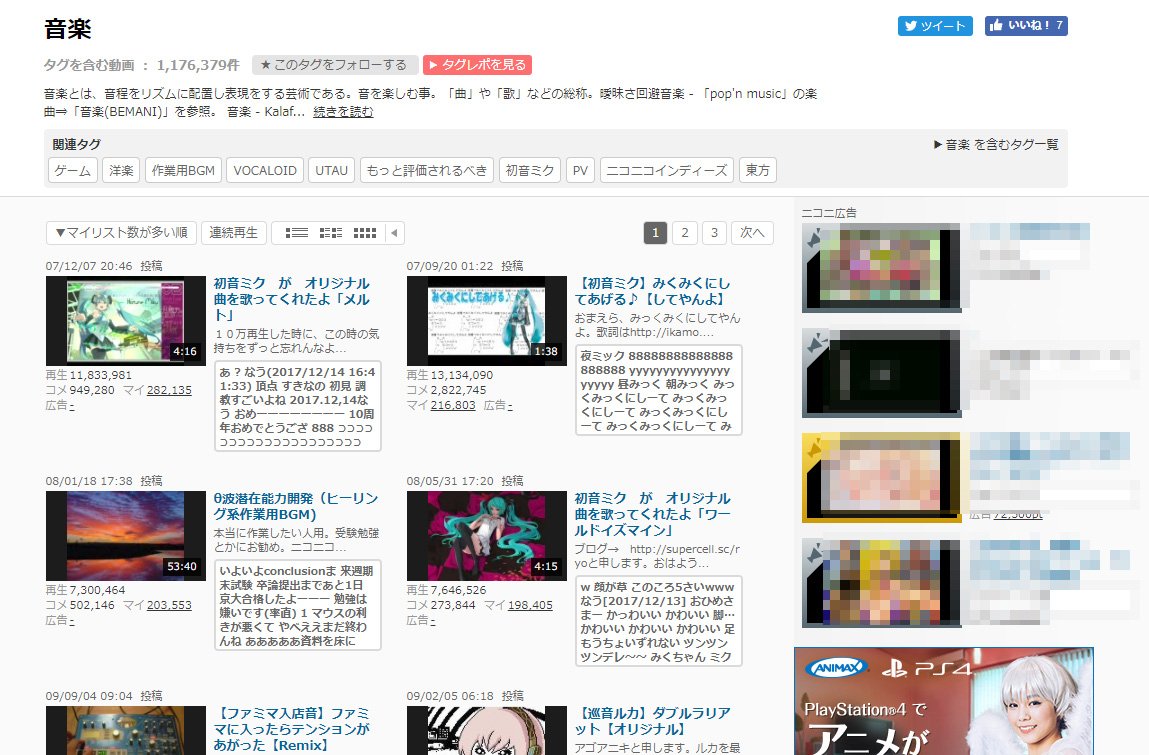
Task: Open mylist count 198,405 link
Action: tap(531, 605)
